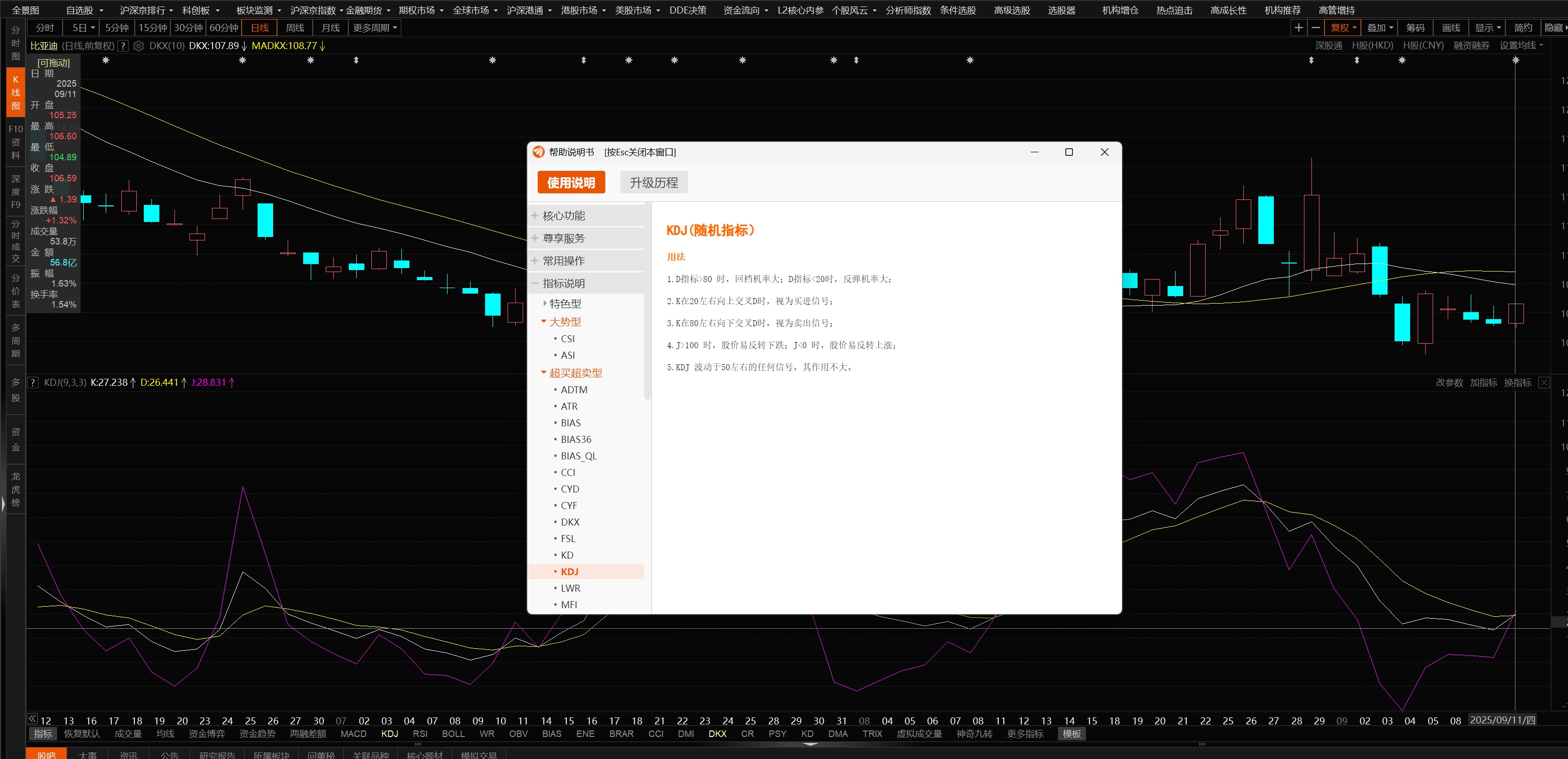
Task: Open the 更多周期 period dropdown
Action: point(375,28)
